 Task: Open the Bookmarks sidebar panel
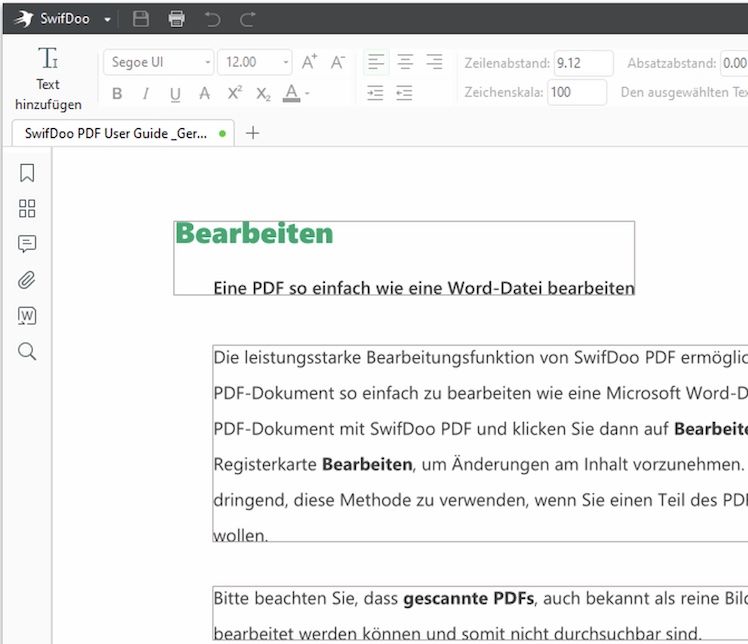(x=27, y=173)
